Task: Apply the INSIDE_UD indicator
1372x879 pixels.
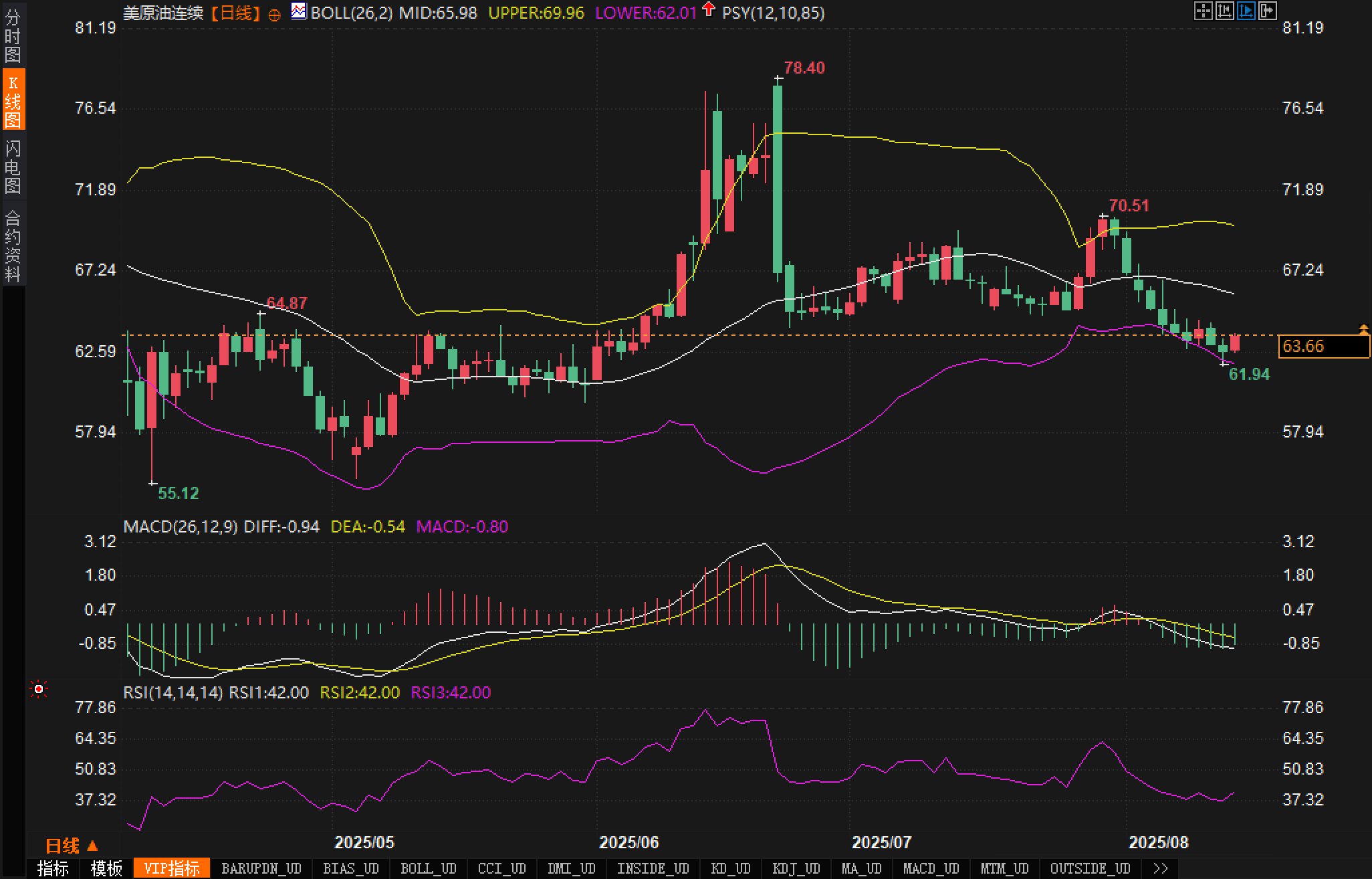Action: 653,868
